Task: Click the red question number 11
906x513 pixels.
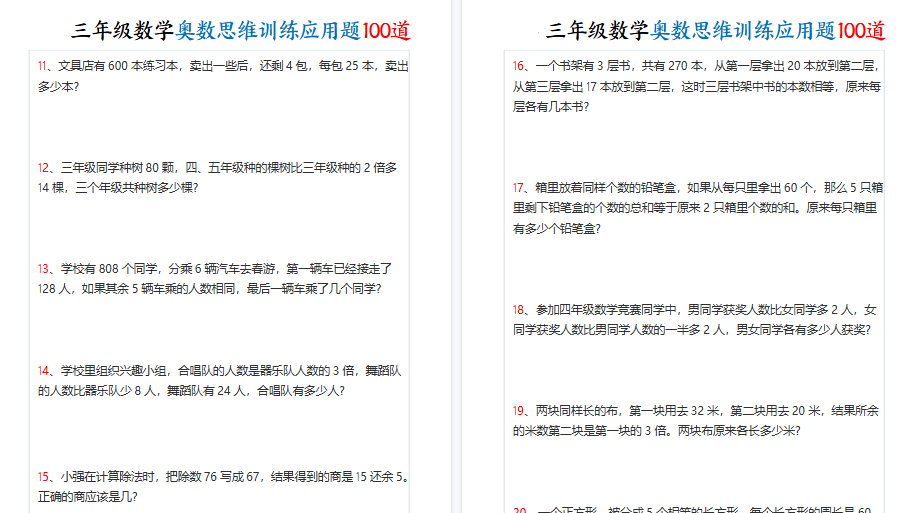Action: [x=44, y=67]
